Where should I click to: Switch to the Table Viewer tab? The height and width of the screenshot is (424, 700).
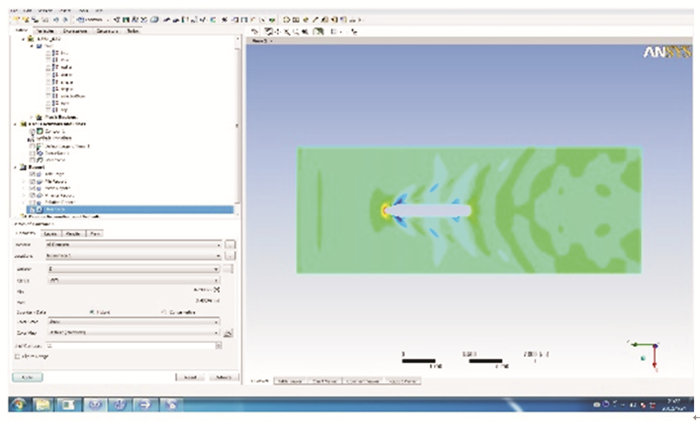tap(290, 381)
